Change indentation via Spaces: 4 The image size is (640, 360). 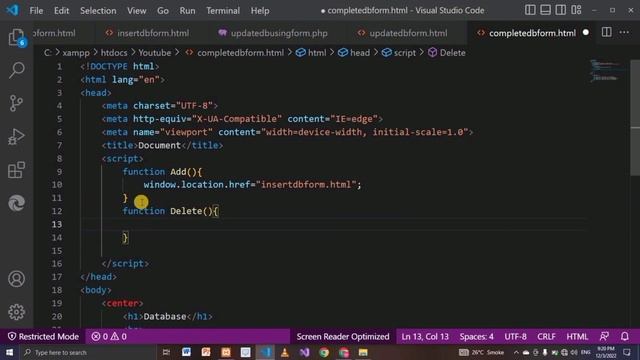(x=476, y=336)
